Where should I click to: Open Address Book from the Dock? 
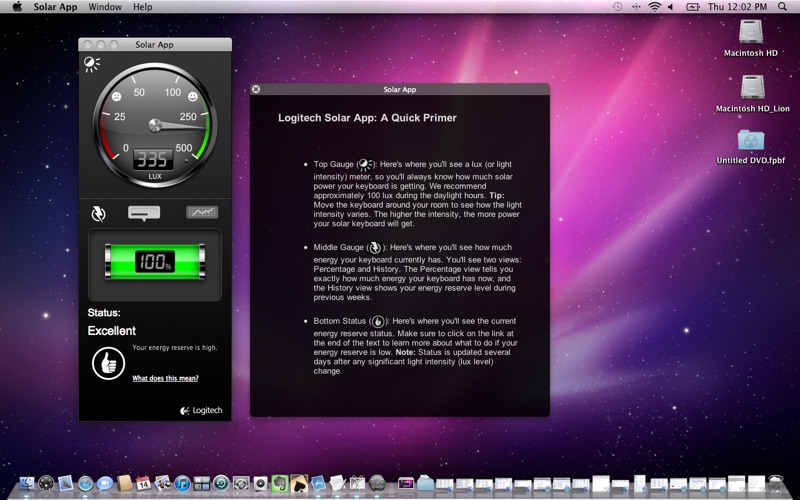124,483
